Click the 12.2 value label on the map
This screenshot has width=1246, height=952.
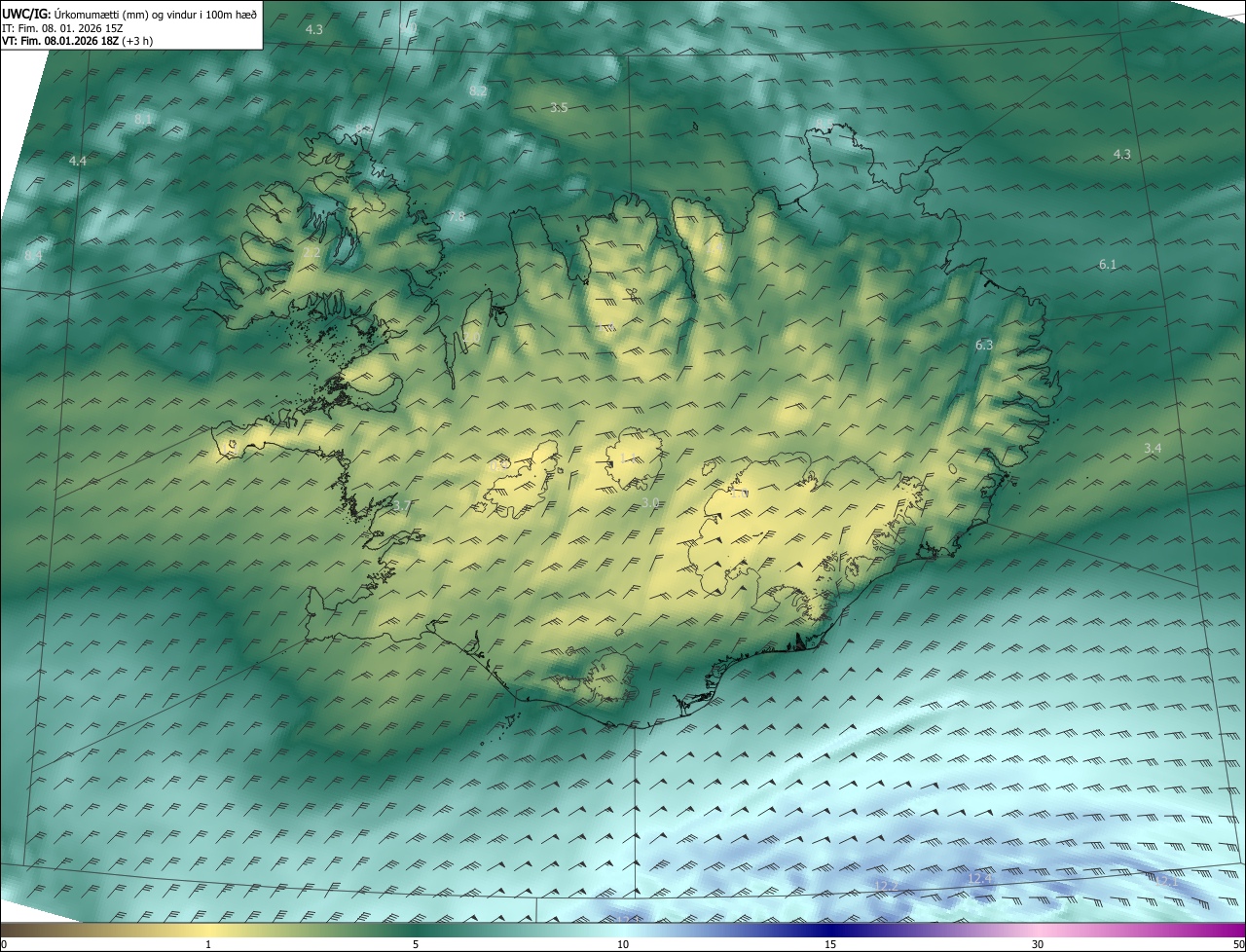click(x=886, y=885)
